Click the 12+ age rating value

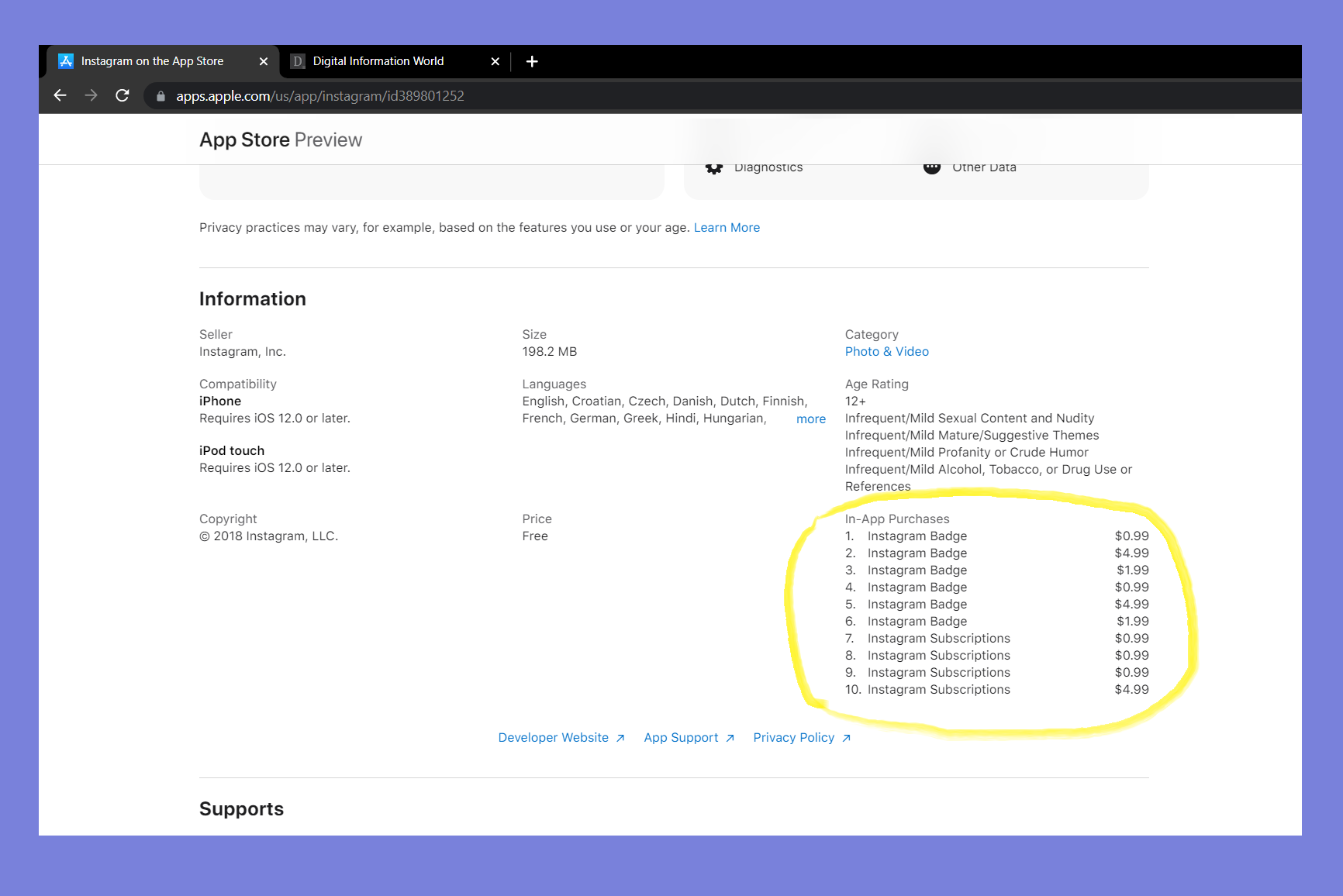(855, 401)
